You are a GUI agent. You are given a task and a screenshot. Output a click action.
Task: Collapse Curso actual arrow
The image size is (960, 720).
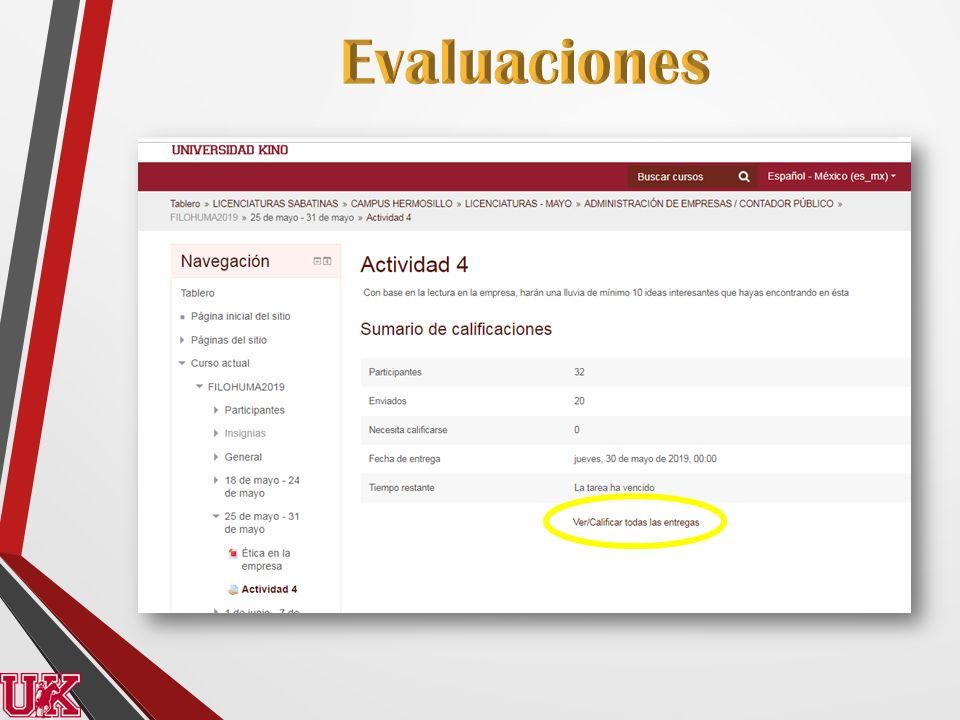(x=182, y=363)
